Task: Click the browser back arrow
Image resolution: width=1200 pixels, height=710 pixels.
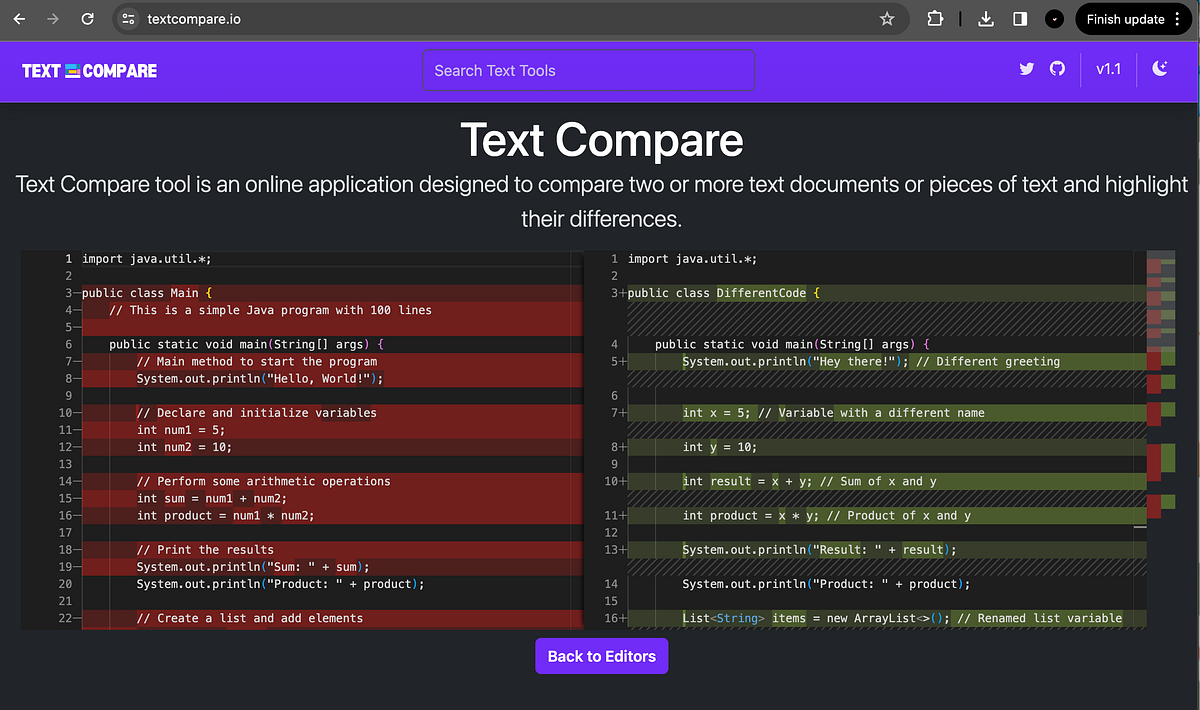Action: point(19,18)
